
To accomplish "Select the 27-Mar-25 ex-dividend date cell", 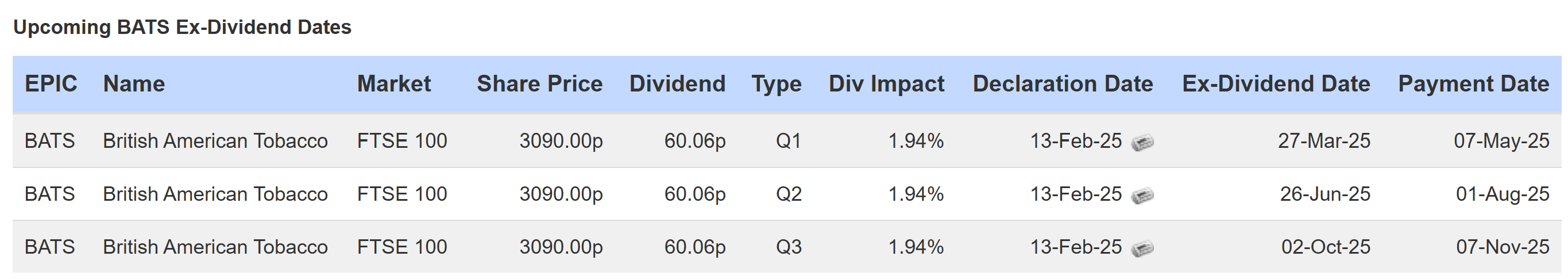I will (1324, 141).
